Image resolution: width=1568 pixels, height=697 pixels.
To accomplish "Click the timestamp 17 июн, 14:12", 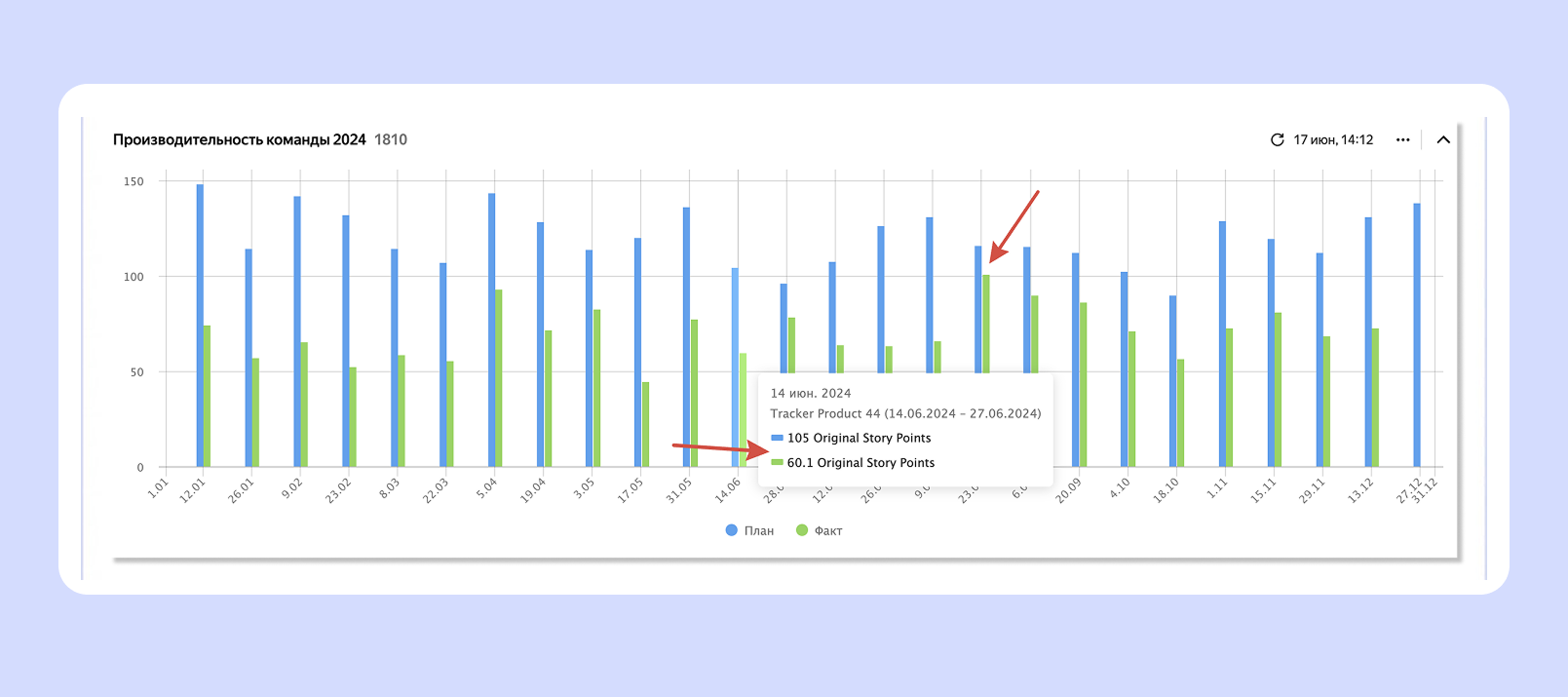I will (1333, 139).
